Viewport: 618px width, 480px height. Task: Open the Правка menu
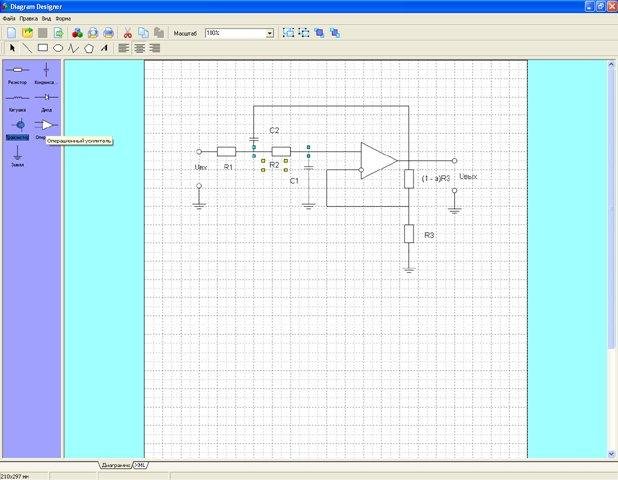(x=28, y=19)
